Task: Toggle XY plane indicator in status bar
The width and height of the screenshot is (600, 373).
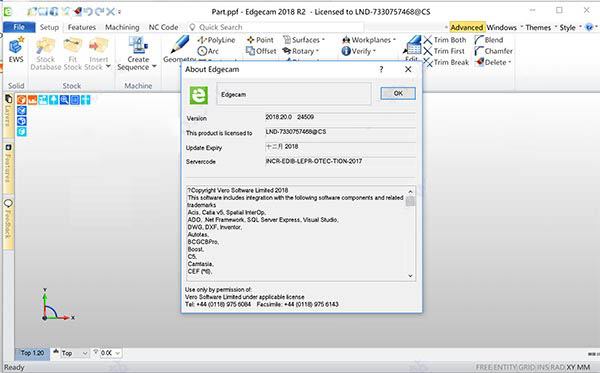Action: [571, 367]
